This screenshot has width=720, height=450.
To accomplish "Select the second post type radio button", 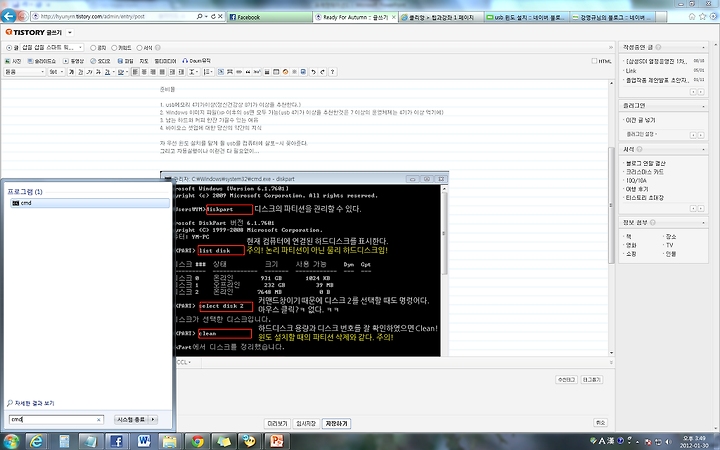I will [93, 48].
